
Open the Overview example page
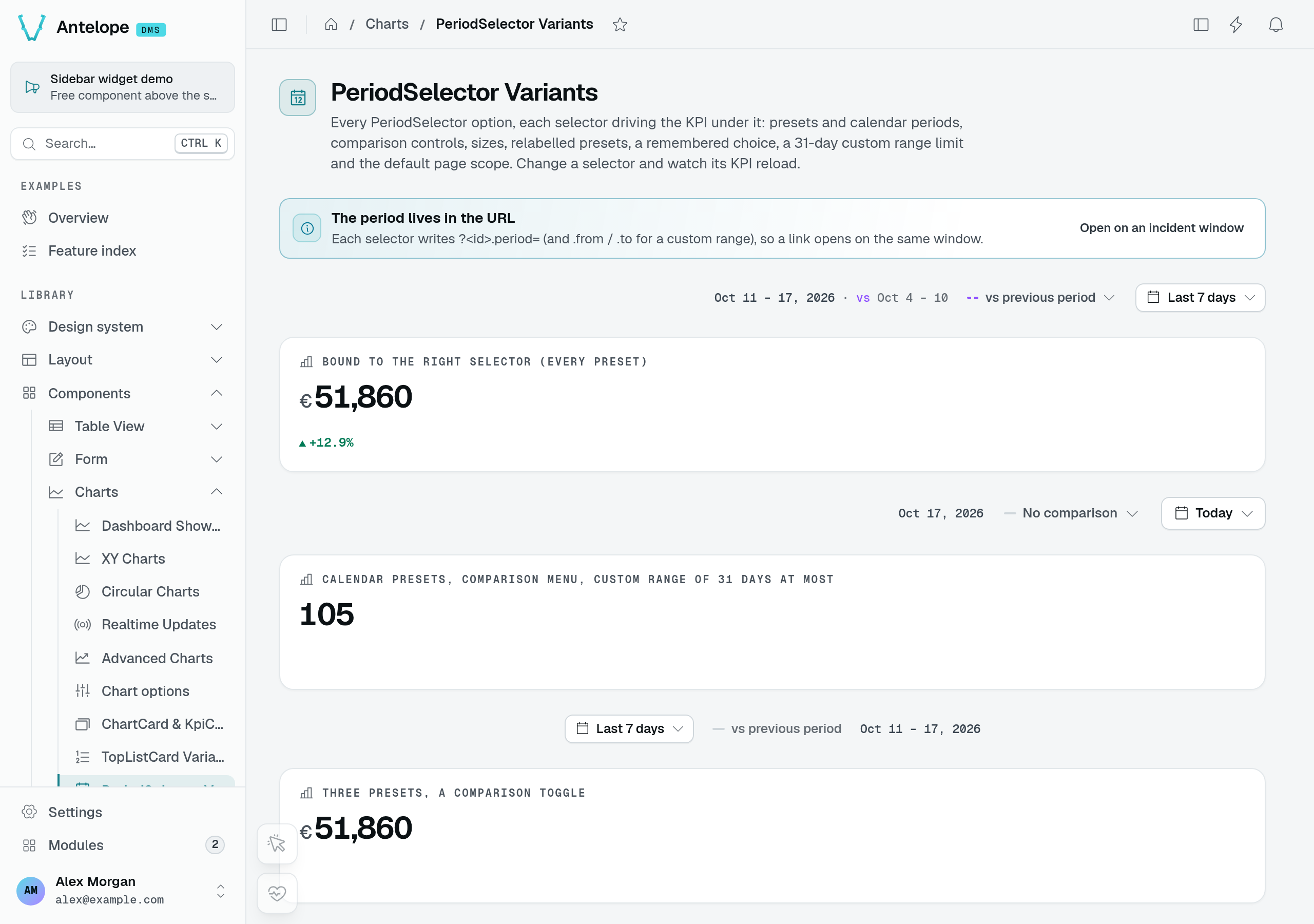123,218
